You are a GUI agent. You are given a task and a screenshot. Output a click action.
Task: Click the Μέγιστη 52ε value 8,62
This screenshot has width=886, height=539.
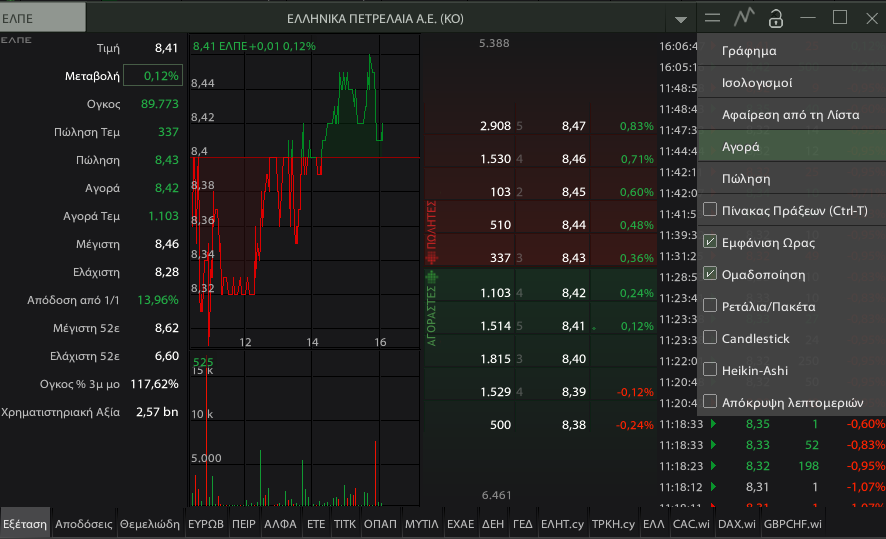tap(167, 328)
